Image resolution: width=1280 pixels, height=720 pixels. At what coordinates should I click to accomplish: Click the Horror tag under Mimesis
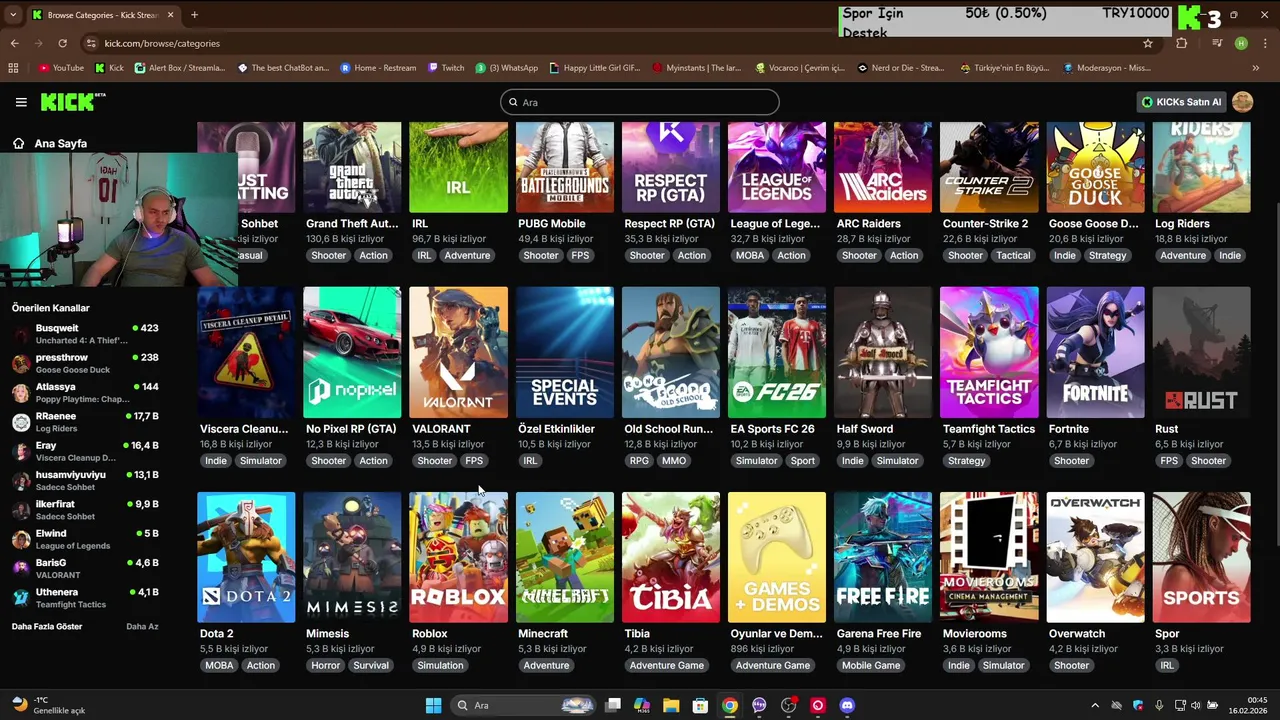[325, 665]
